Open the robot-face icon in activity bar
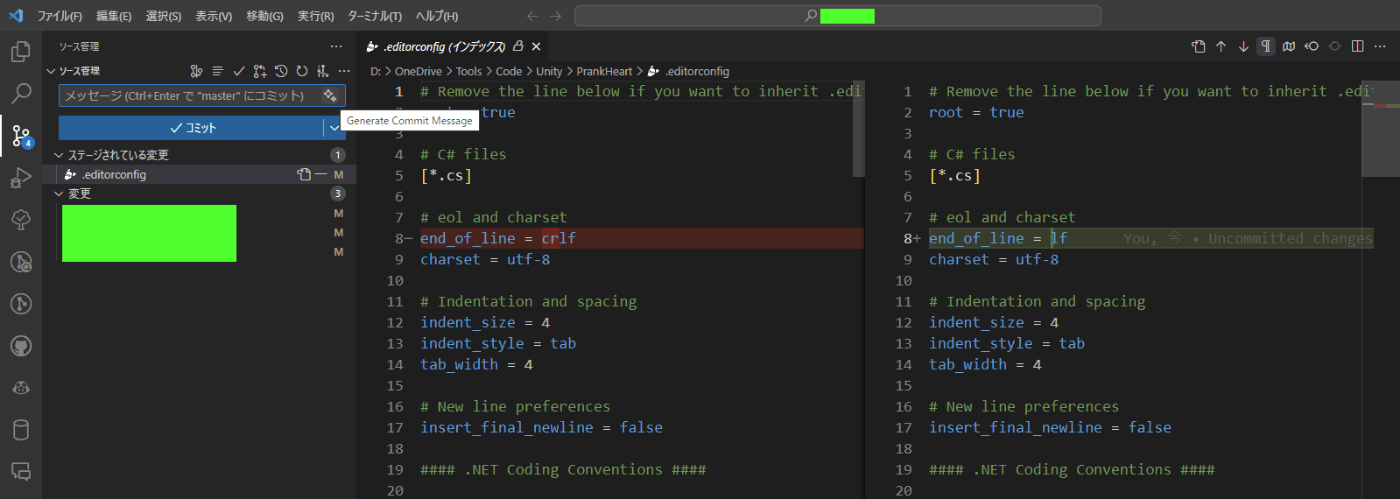The image size is (1400, 499). point(20,388)
